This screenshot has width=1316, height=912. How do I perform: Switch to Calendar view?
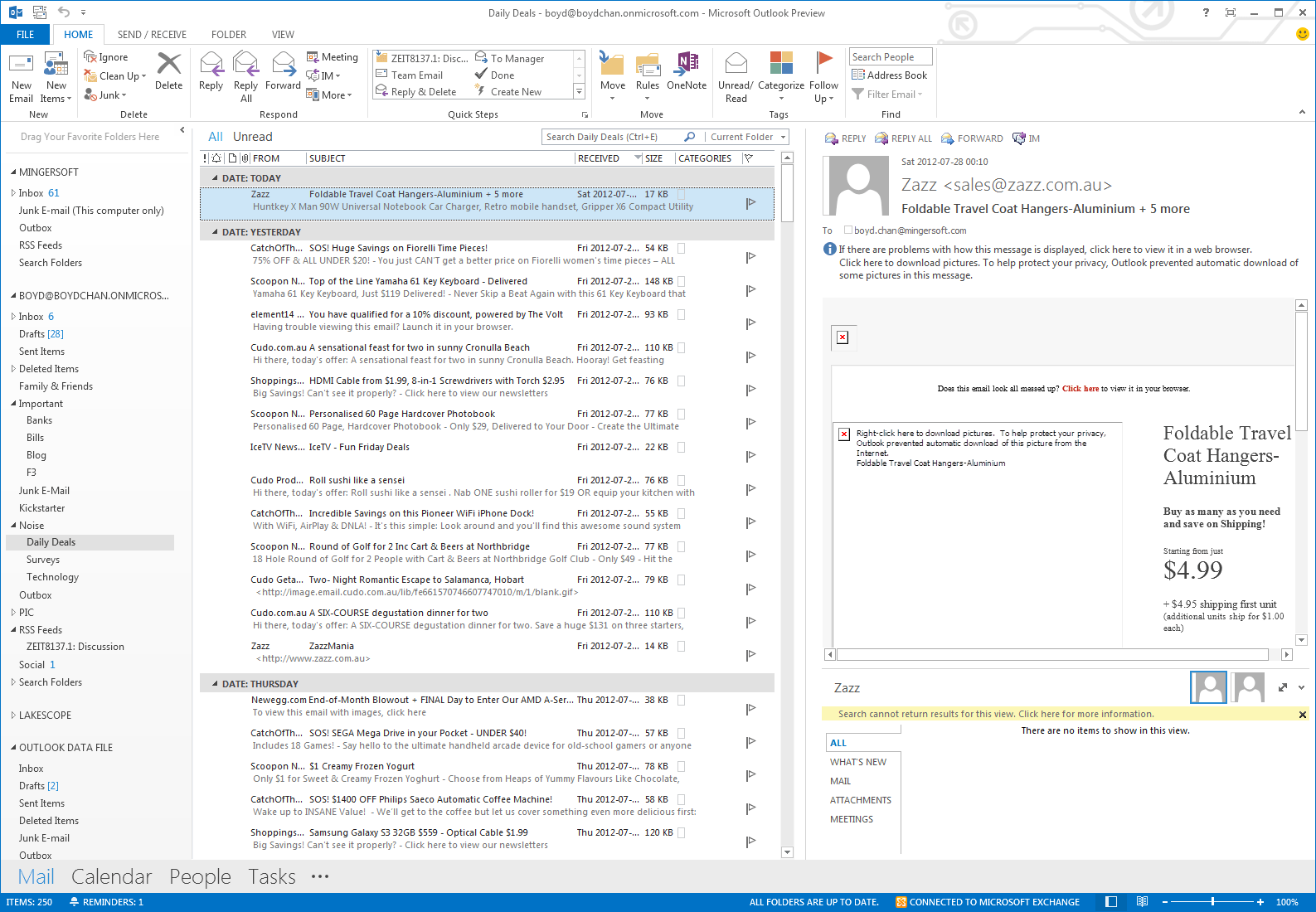coord(112,876)
